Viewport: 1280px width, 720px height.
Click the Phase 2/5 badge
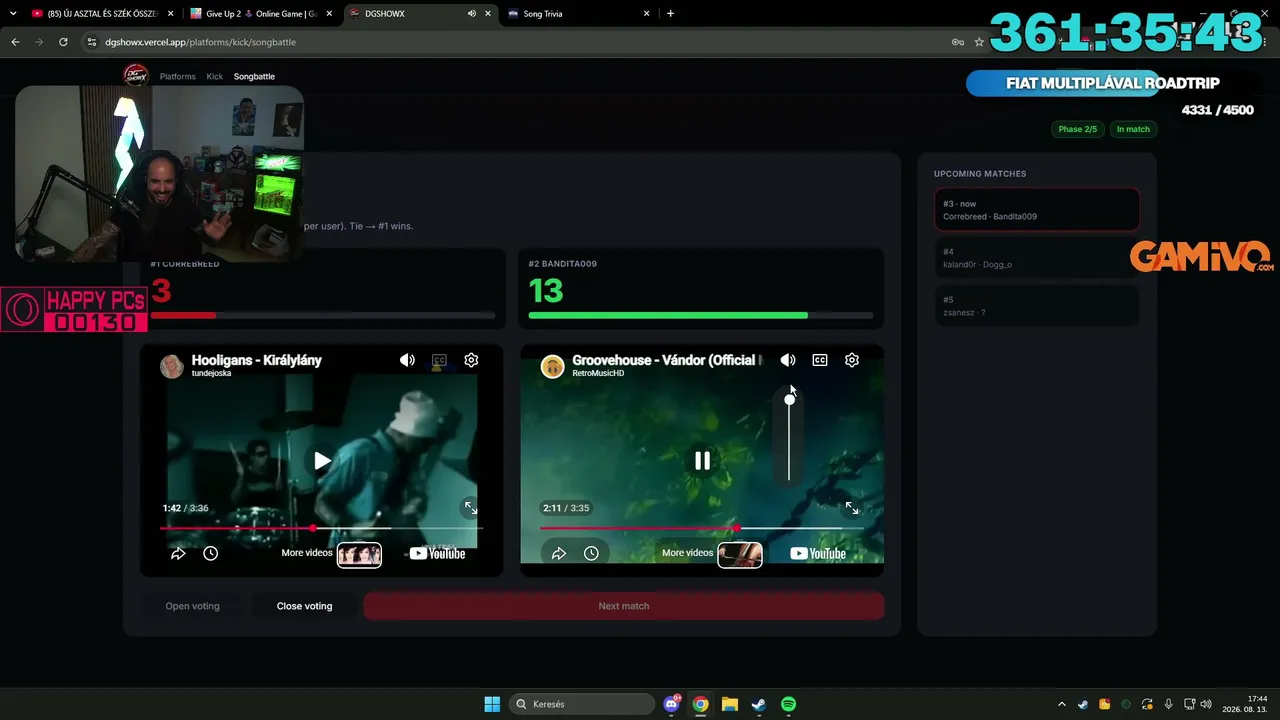[1078, 129]
